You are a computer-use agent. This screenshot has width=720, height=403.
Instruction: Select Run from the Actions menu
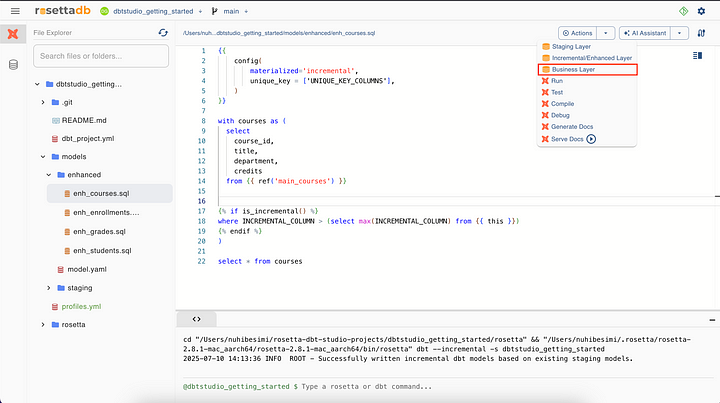tap(587, 81)
